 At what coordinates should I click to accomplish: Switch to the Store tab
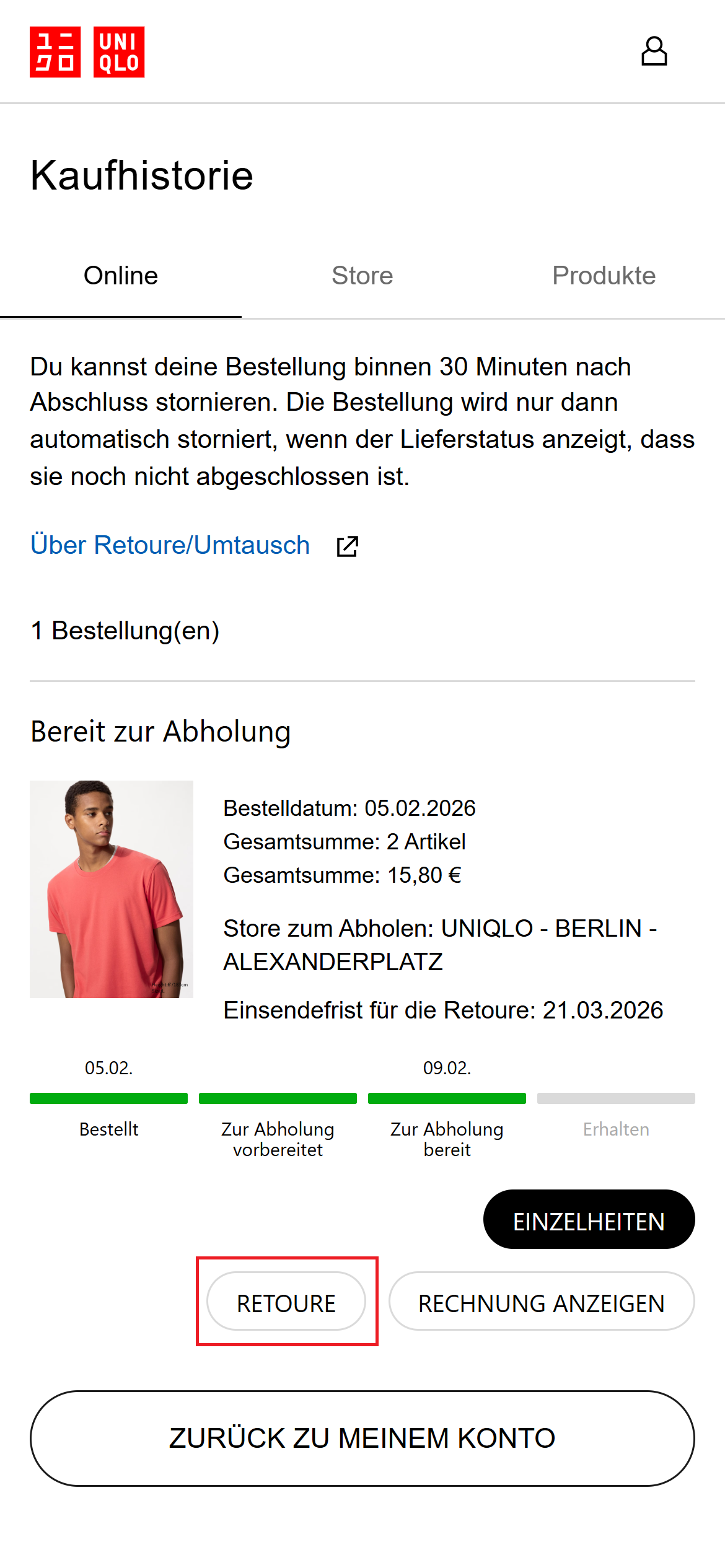pos(362,276)
